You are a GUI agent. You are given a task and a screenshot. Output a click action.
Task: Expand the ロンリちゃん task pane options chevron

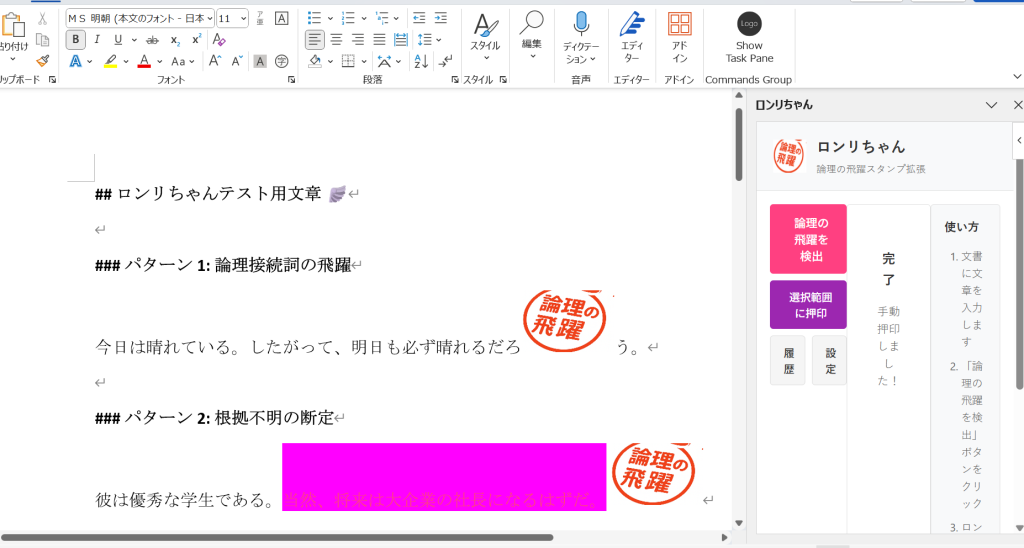tap(992, 105)
